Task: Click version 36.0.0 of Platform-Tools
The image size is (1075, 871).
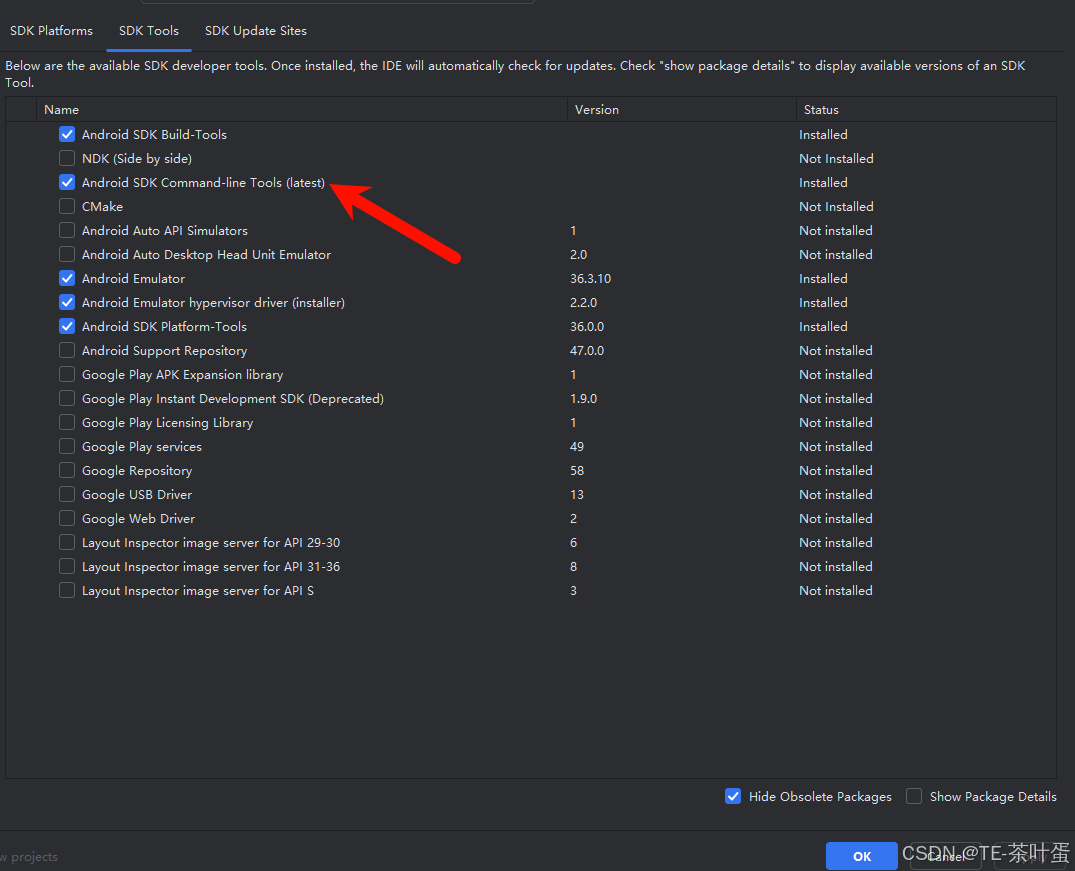Action: coord(587,326)
